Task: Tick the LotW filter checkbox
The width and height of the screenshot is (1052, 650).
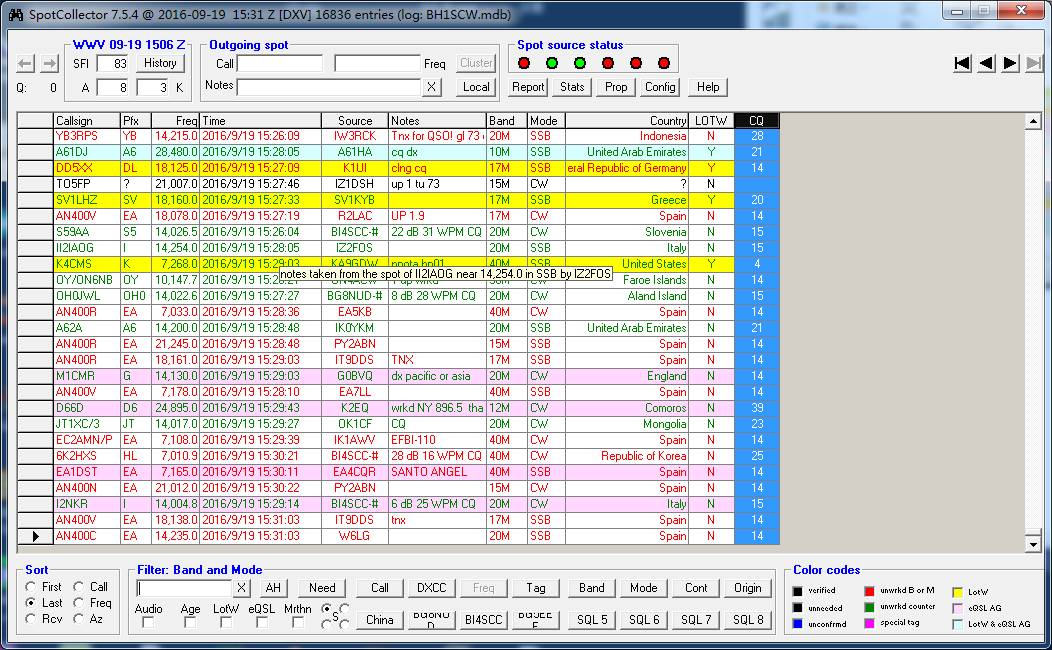Action: (226, 622)
